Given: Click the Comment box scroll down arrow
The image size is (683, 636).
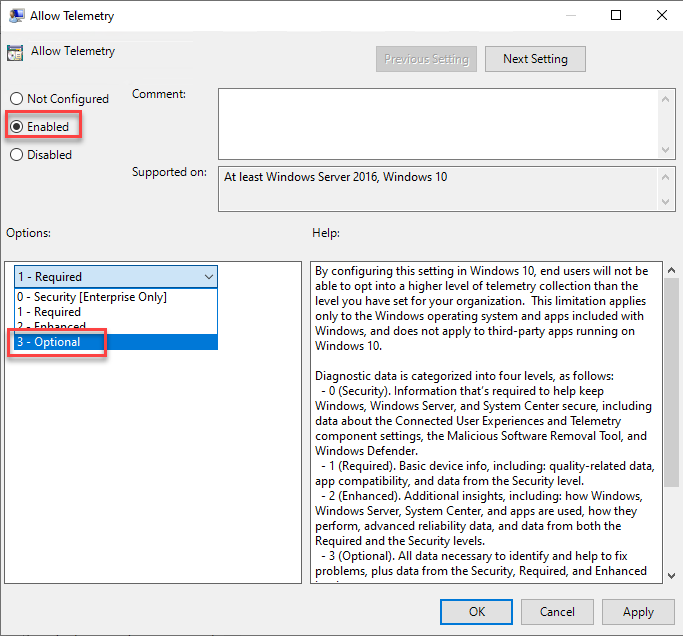Looking at the screenshot, I should (x=665, y=149).
